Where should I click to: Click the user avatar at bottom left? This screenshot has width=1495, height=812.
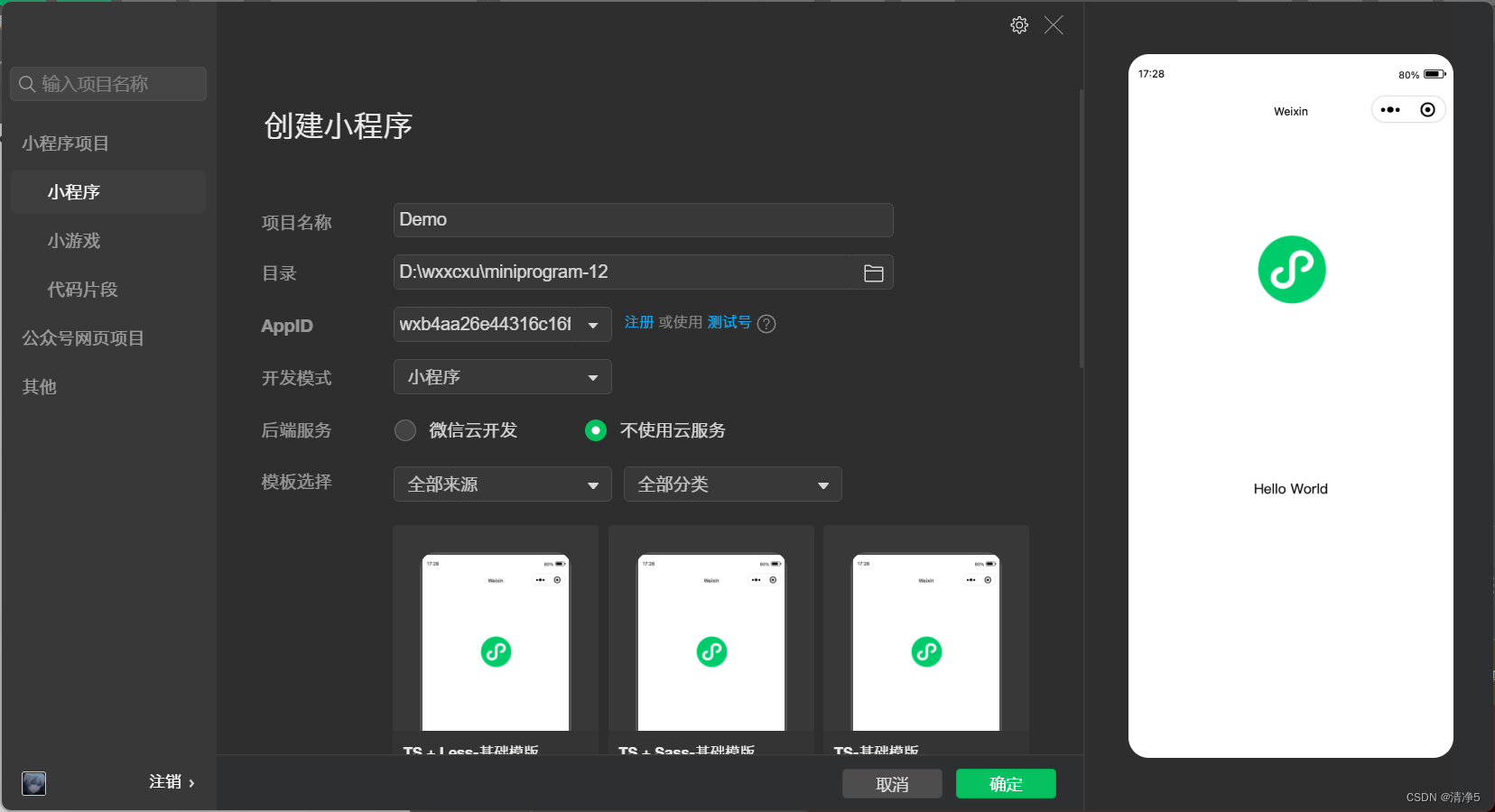(34, 783)
